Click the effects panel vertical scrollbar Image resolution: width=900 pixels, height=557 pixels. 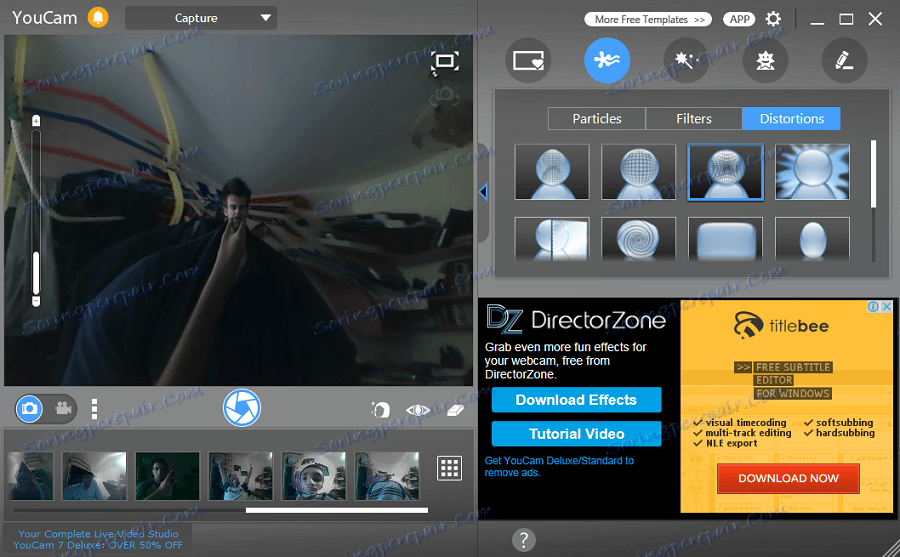tap(873, 173)
